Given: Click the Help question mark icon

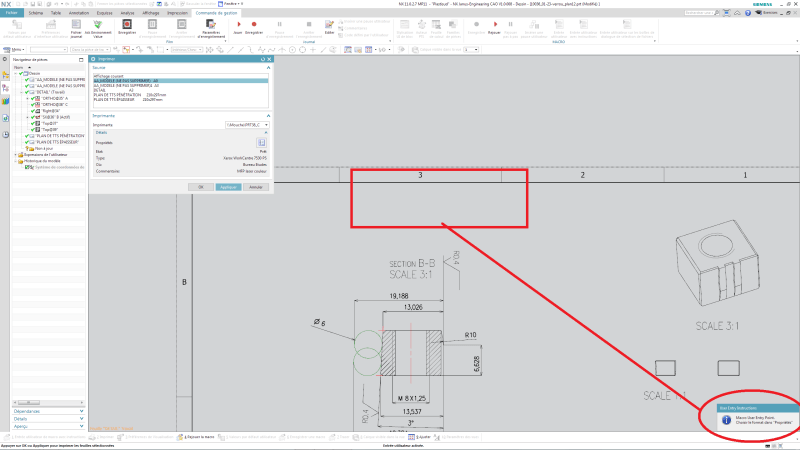Looking at the screenshot, I should (x=748, y=13).
